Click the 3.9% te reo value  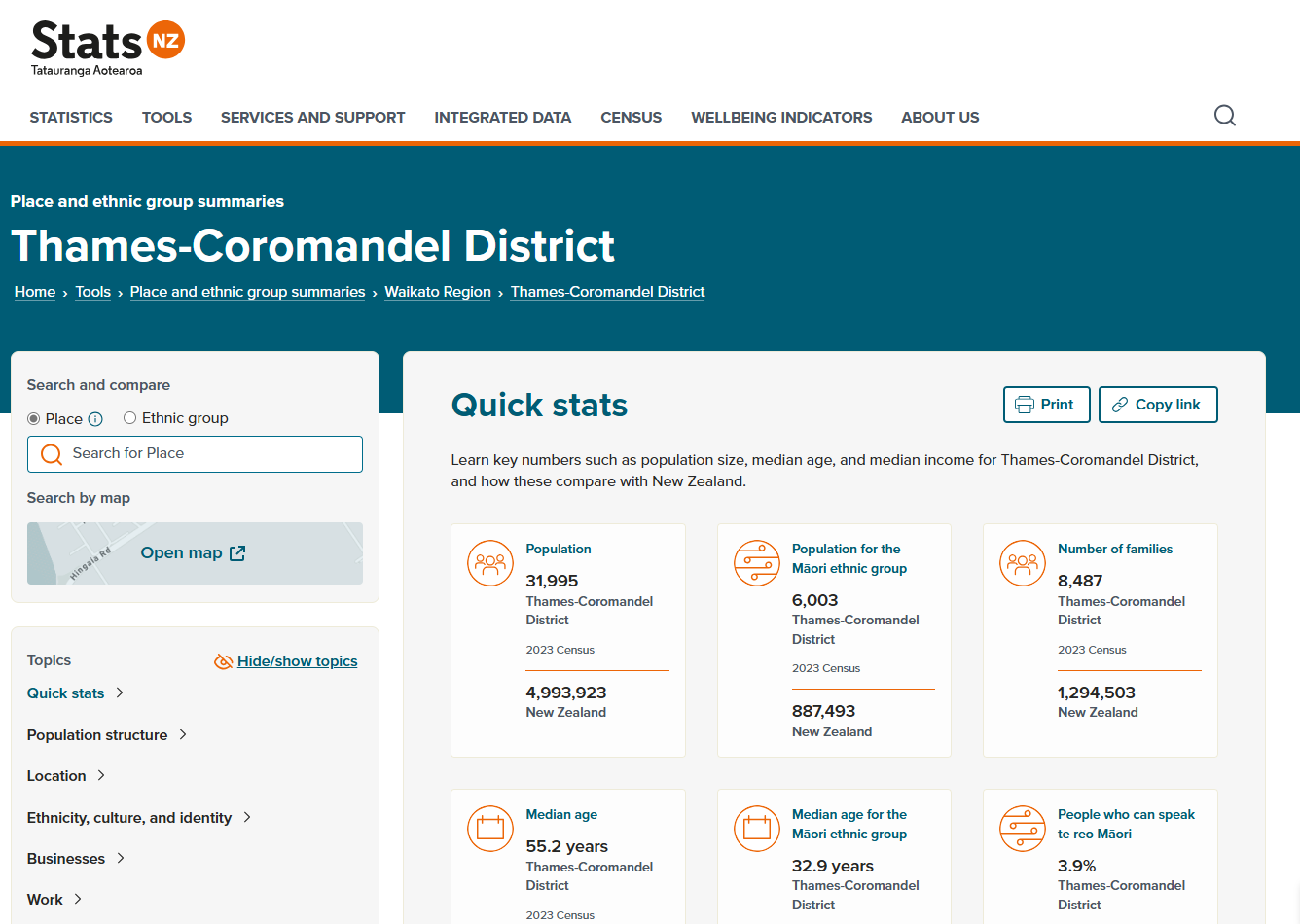click(x=1076, y=867)
